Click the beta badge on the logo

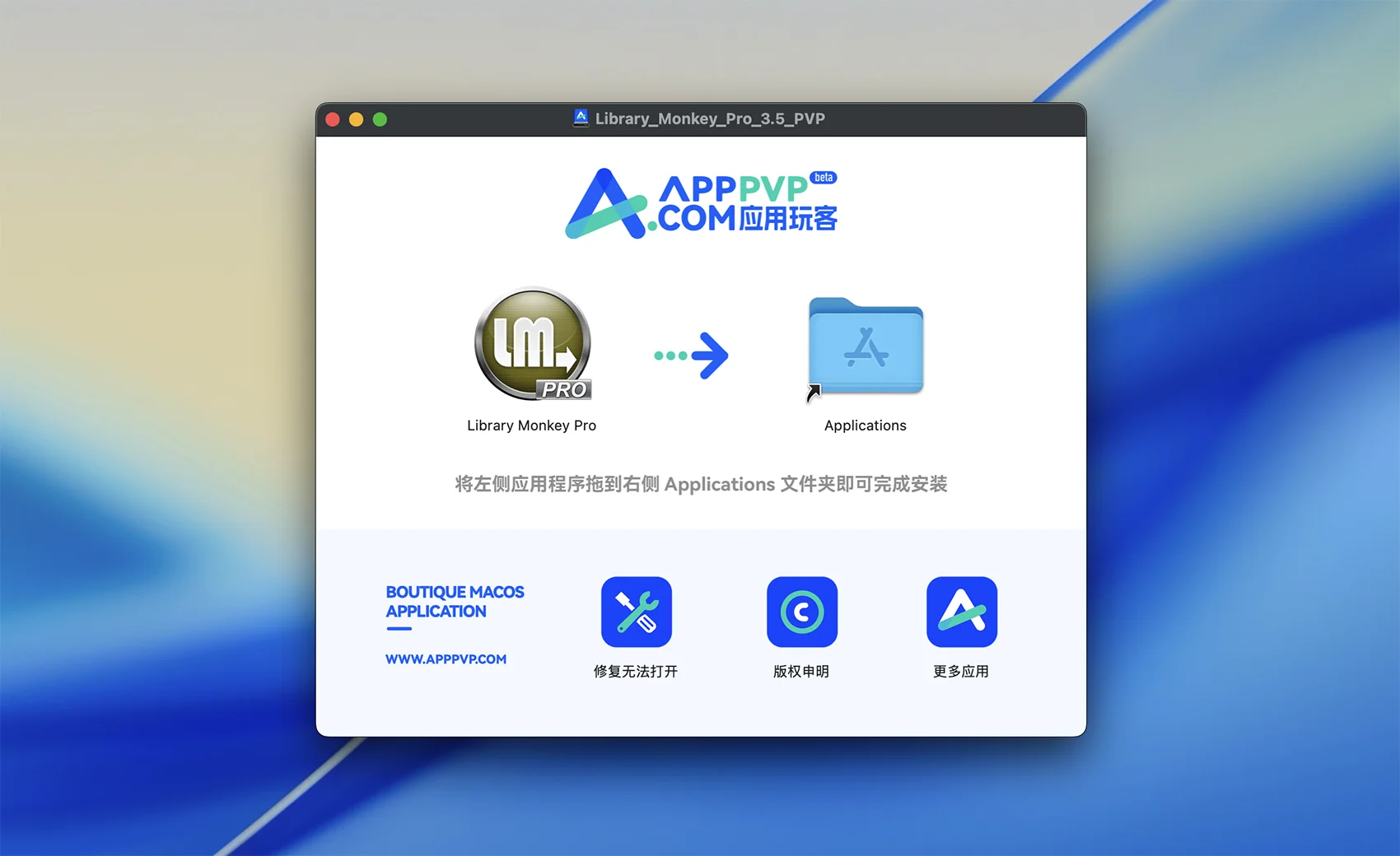tap(824, 178)
